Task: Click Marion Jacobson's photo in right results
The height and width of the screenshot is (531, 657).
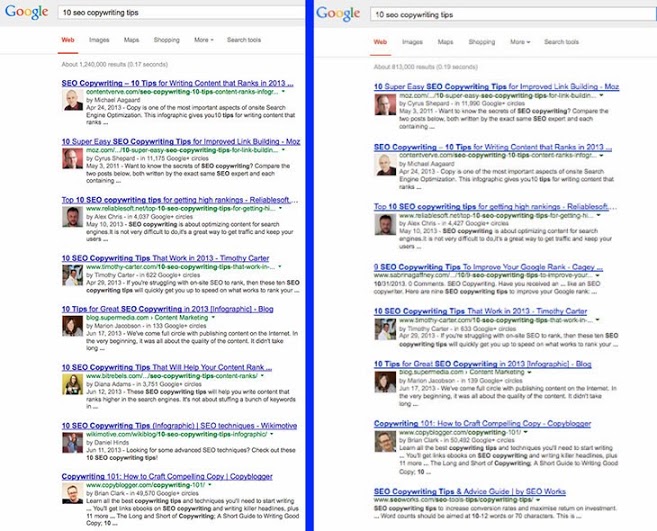Action: pos(383,381)
